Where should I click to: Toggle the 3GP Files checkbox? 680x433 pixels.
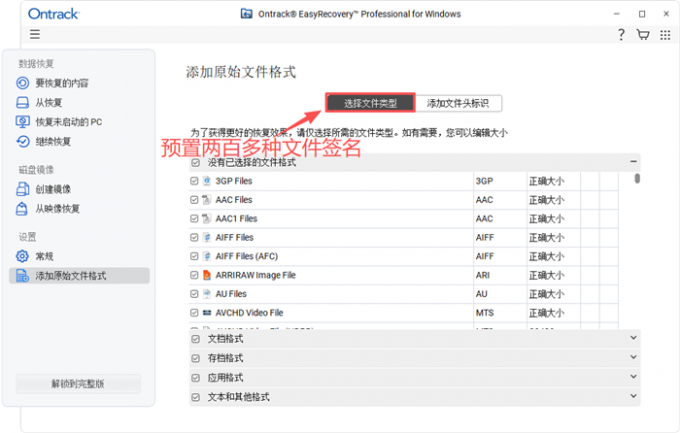[194, 181]
